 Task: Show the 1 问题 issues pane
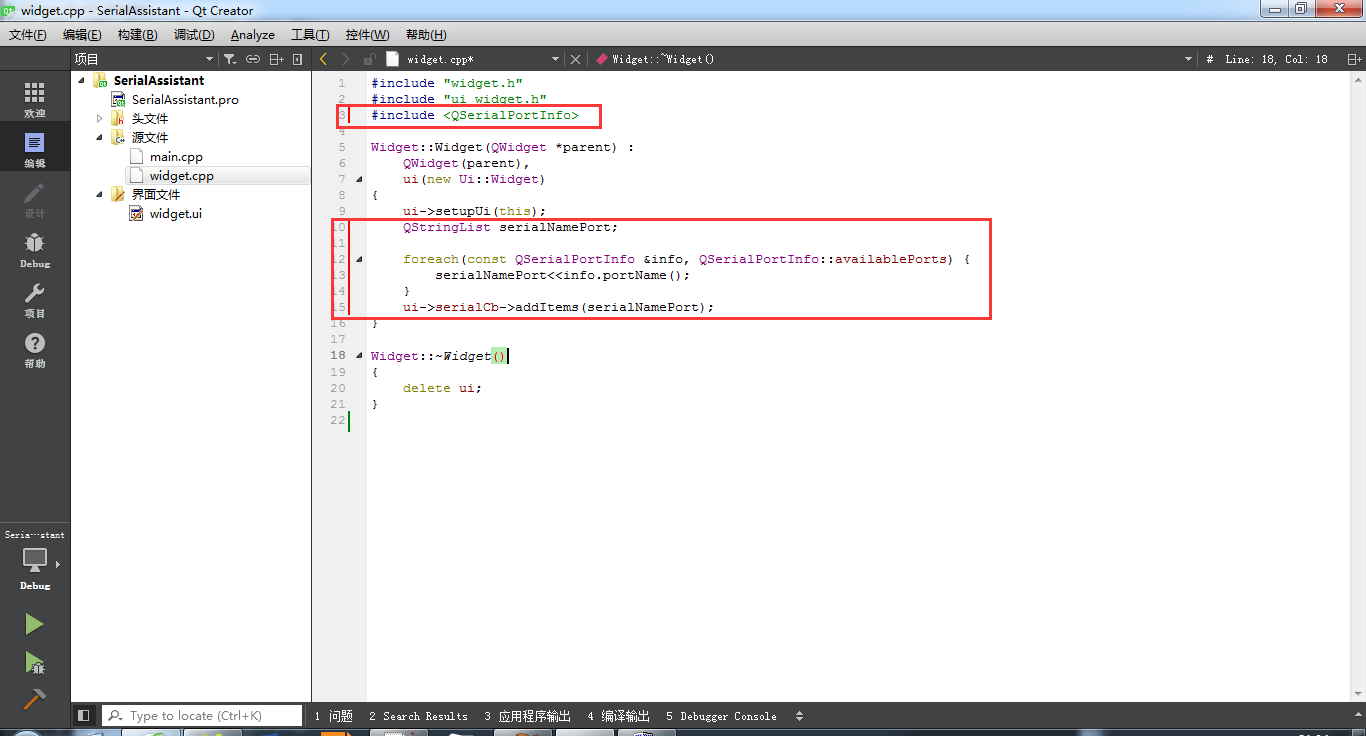click(334, 716)
